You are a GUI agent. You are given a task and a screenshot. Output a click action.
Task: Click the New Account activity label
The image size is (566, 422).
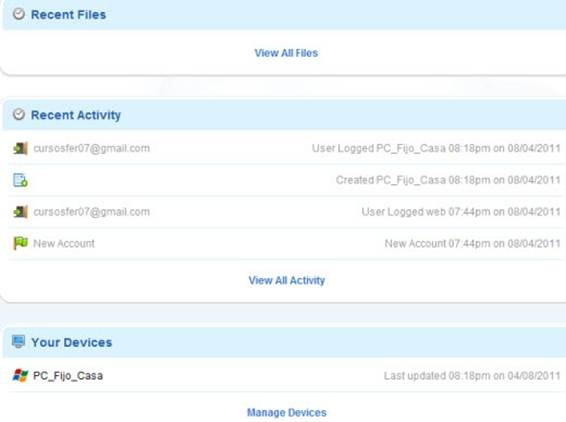click(64, 244)
